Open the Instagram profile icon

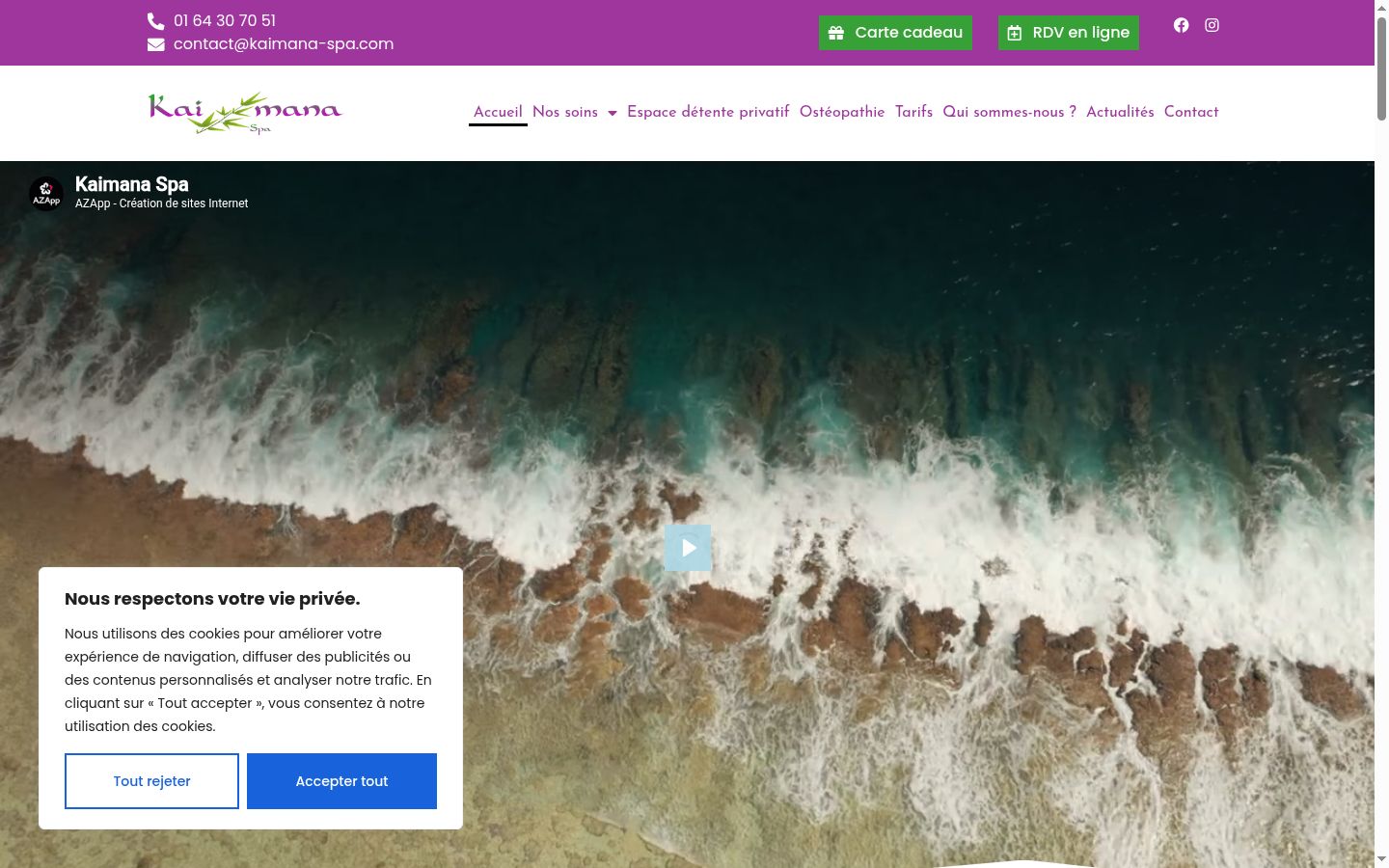(1212, 25)
